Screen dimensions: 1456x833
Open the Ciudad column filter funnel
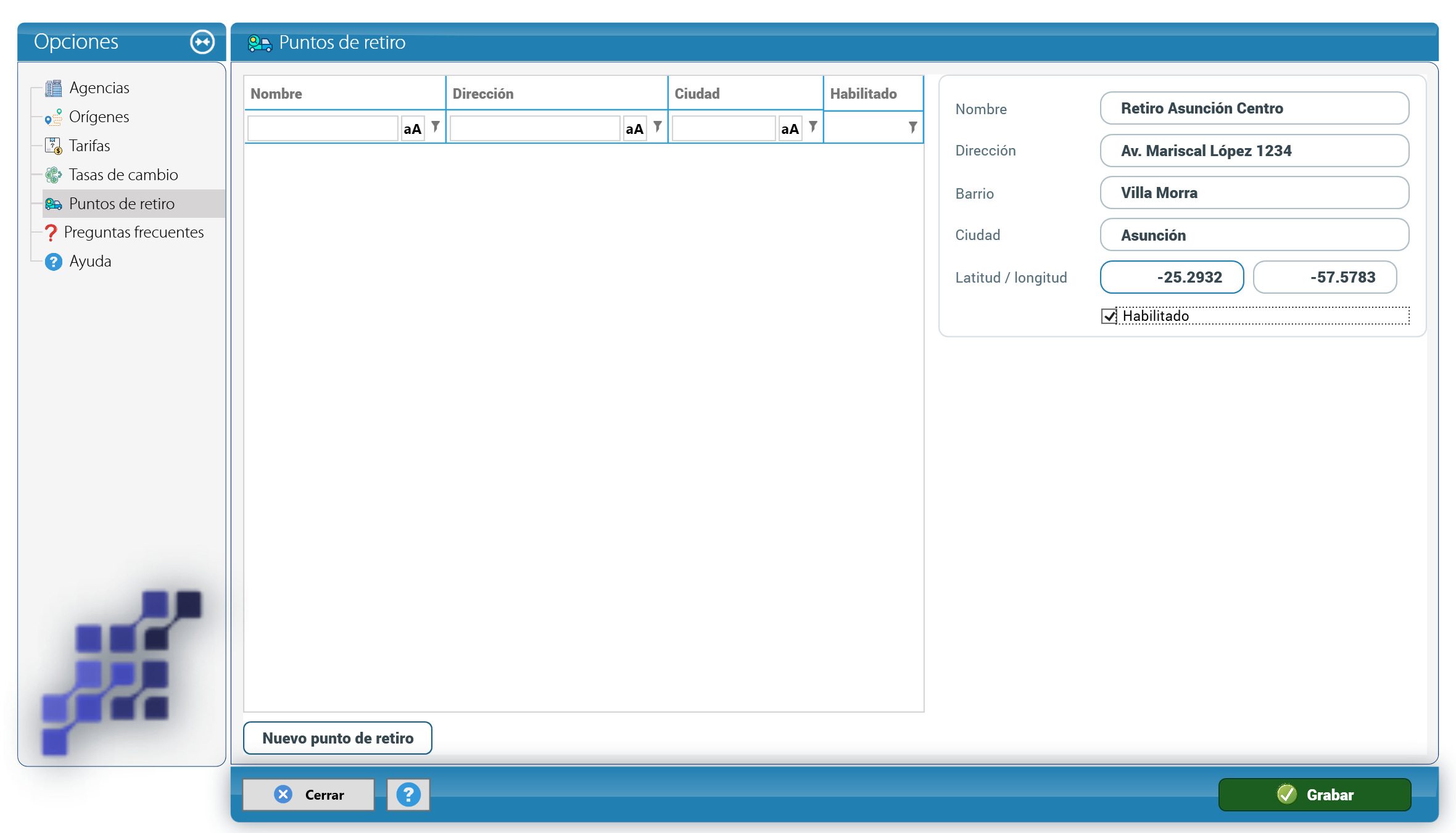click(x=813, y=126)
